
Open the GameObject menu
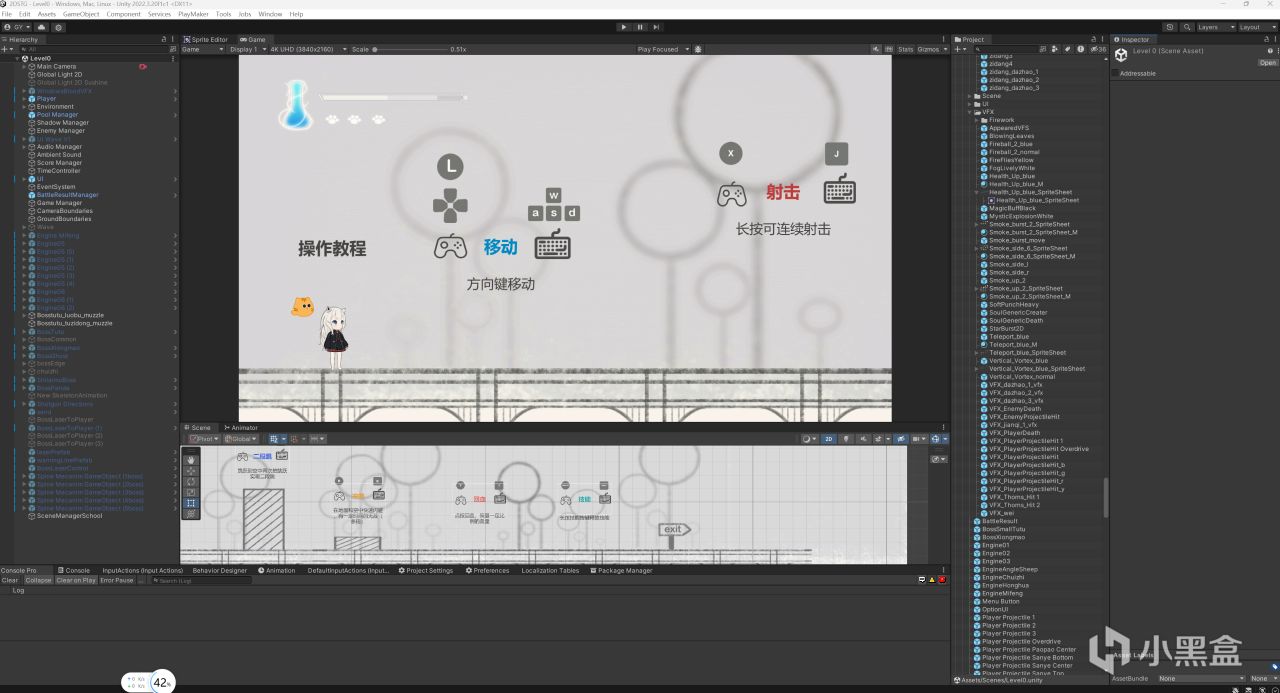point(80,14)
